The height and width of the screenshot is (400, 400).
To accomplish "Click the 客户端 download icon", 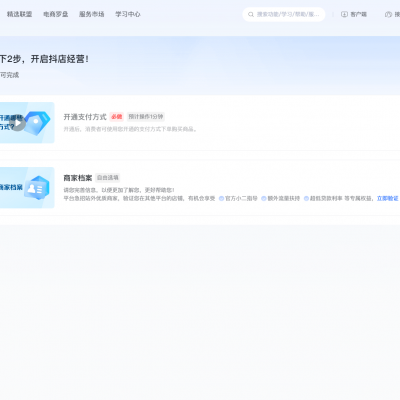I will click(x=344, y=14).
